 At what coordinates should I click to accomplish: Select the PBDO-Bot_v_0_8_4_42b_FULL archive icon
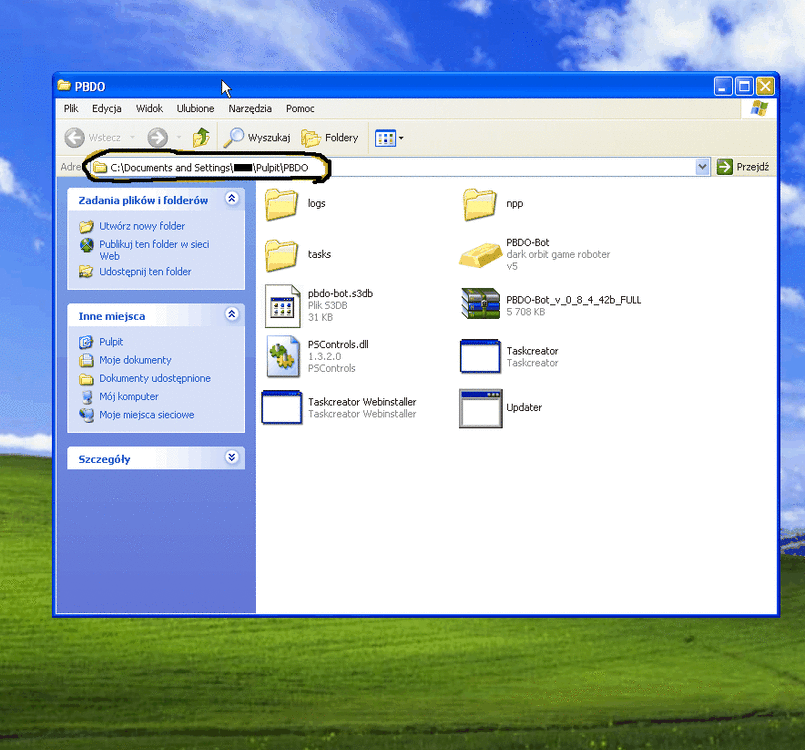481,303
